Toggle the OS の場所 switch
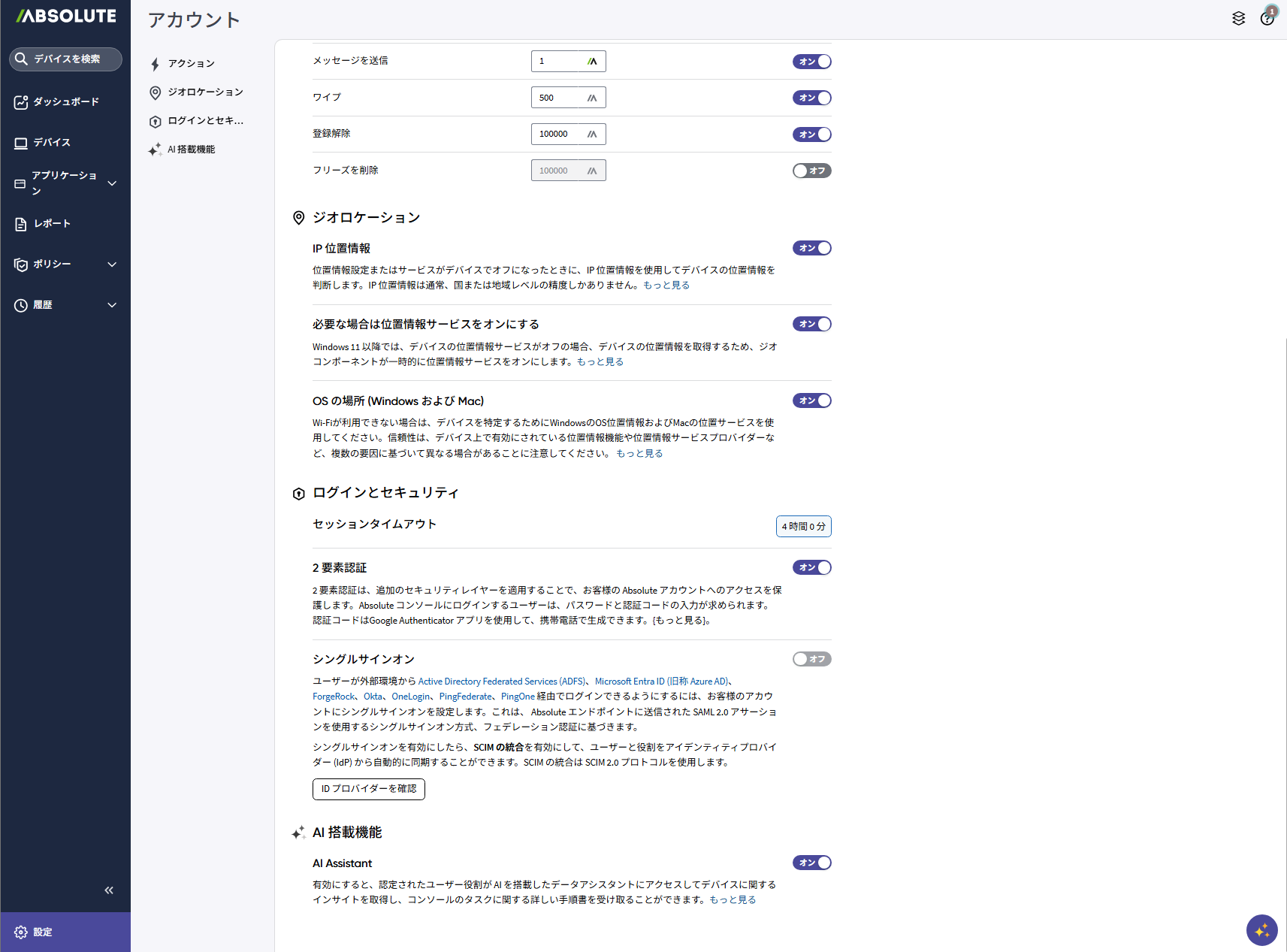This screenshot has width=1287, height=952. pos(812,400)
